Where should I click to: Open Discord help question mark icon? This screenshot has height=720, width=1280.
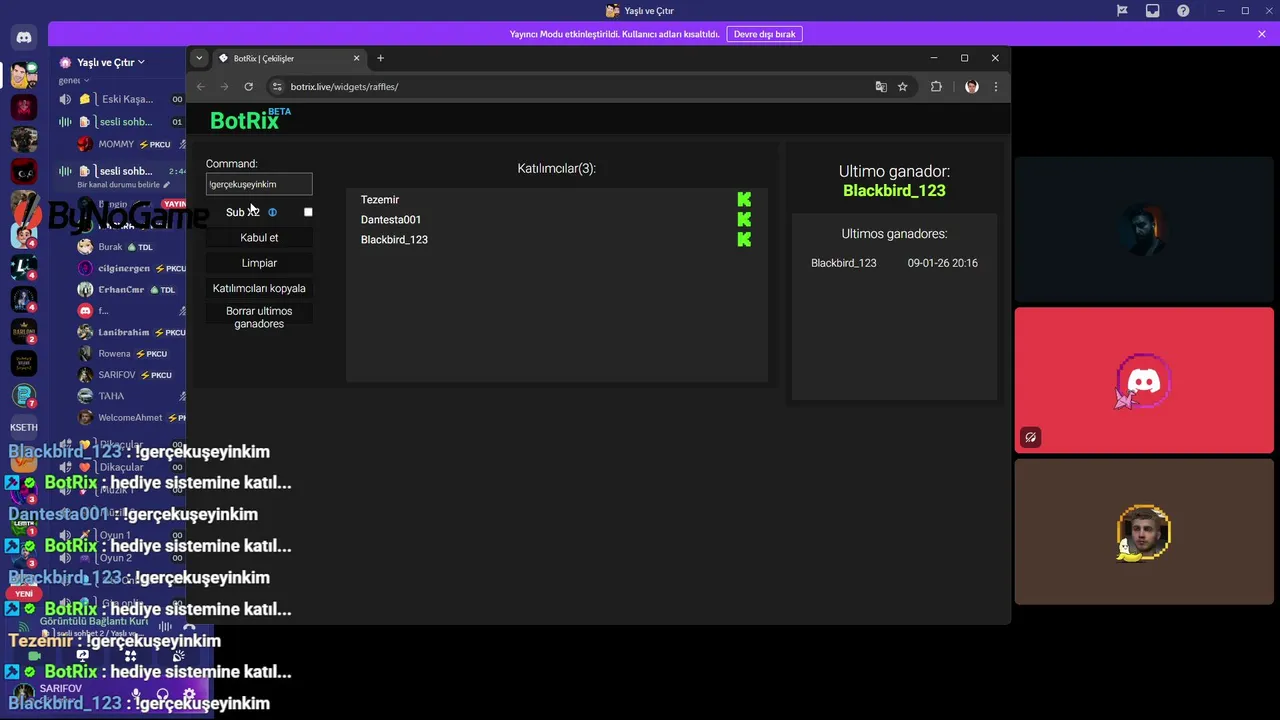(1184, 11)
